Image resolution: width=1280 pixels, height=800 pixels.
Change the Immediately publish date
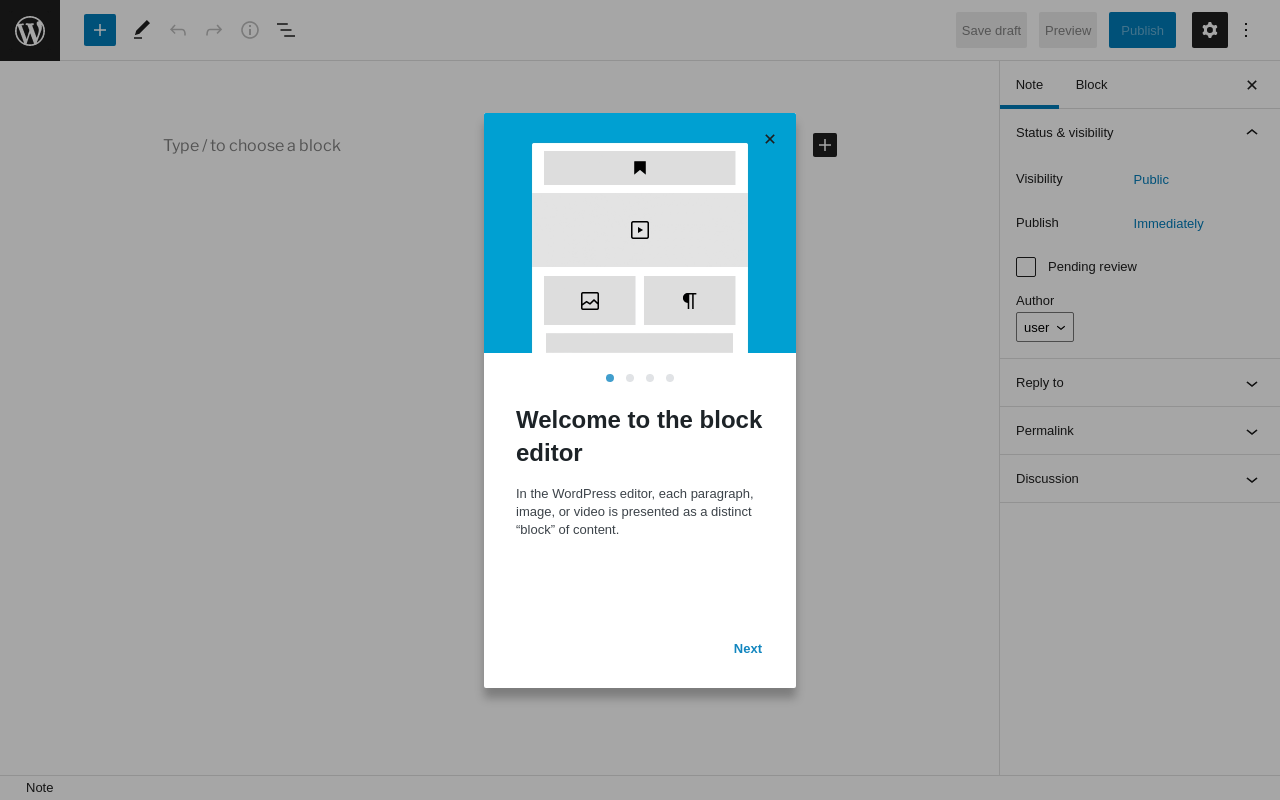(1169, 224)
